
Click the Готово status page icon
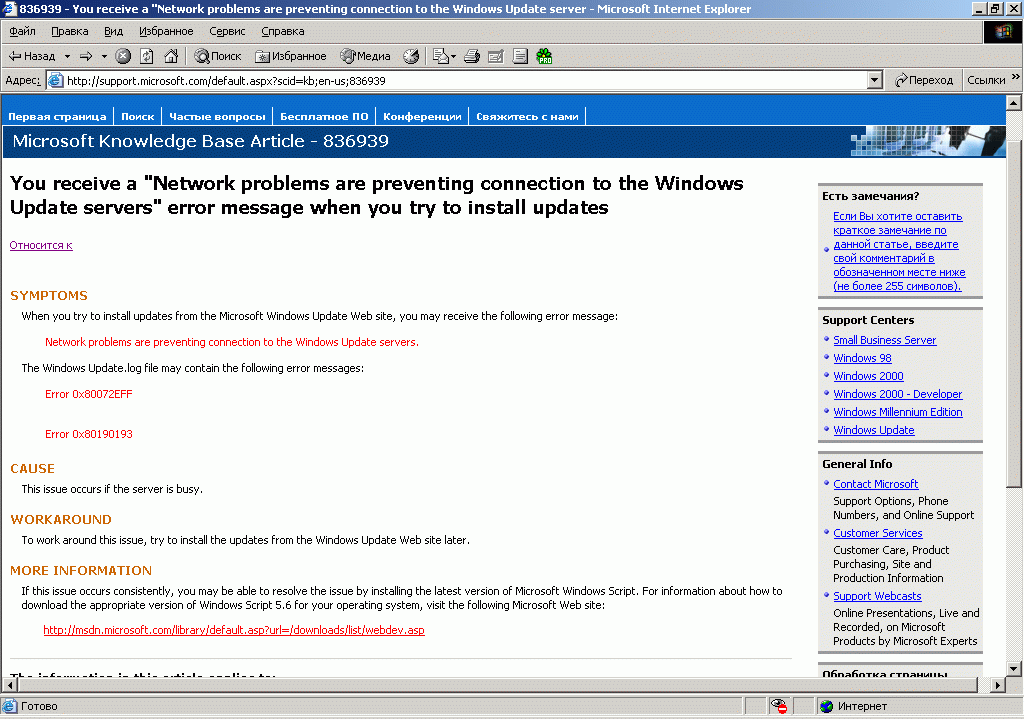point(9,706)
